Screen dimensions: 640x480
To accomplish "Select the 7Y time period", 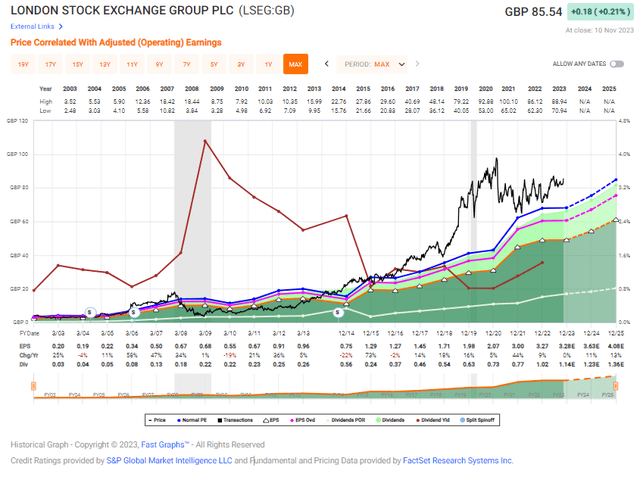I will [x=187, y=64].
